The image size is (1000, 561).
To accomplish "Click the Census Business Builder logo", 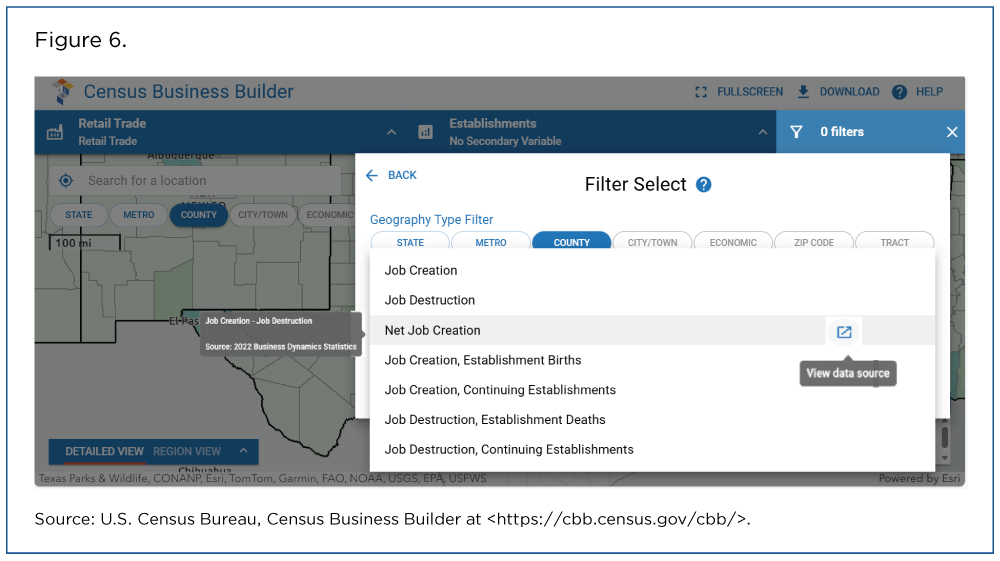I will pos(63,92).
